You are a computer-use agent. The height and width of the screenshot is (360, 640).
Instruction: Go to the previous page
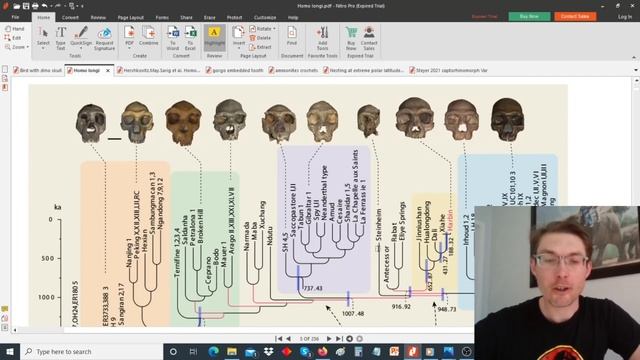(289, 339)
